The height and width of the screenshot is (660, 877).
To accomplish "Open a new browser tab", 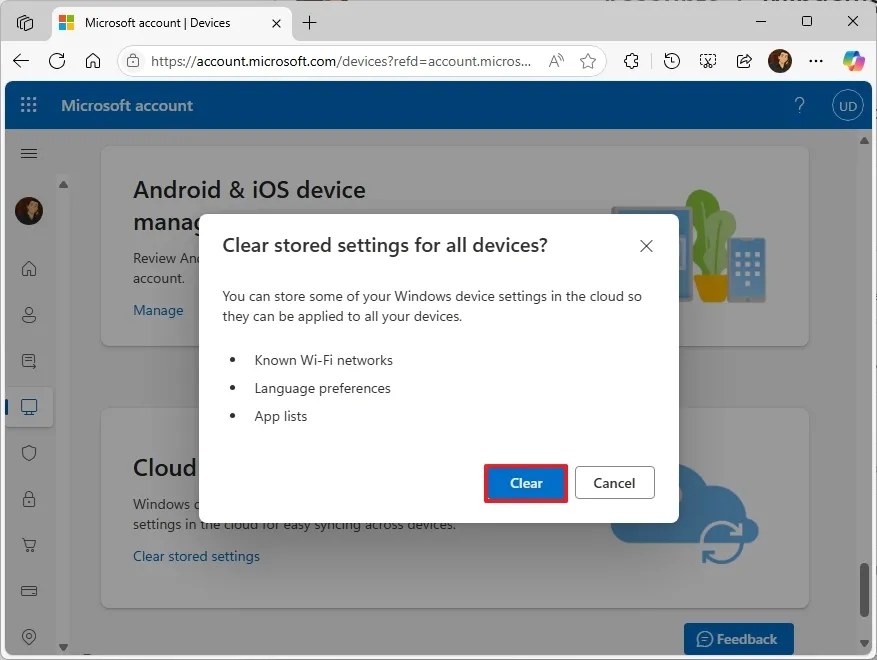I will [x=310, y=22].
